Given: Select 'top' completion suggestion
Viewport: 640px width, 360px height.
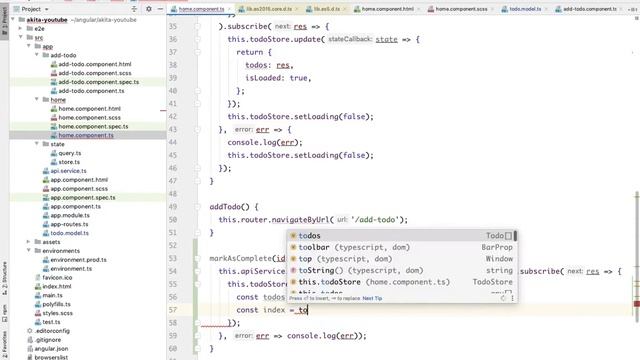Looking at the screenshot, I should click(400, 259).
